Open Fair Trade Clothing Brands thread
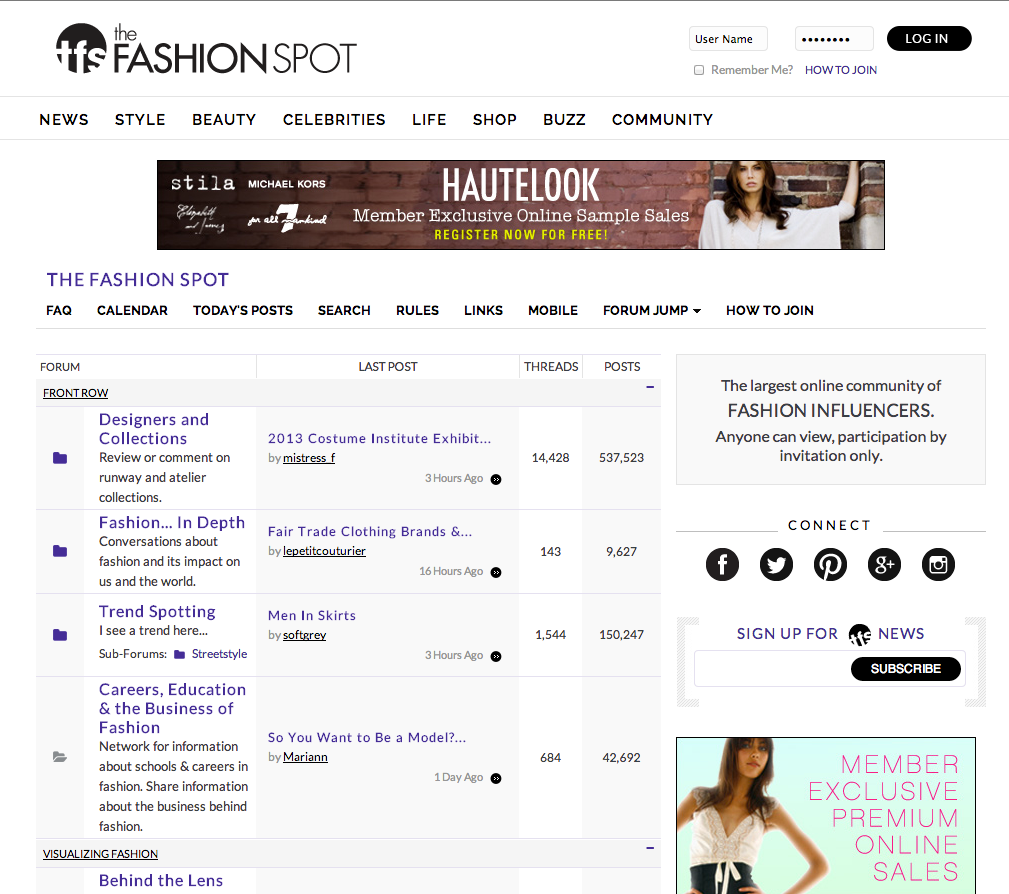 [x=370, y=532]
